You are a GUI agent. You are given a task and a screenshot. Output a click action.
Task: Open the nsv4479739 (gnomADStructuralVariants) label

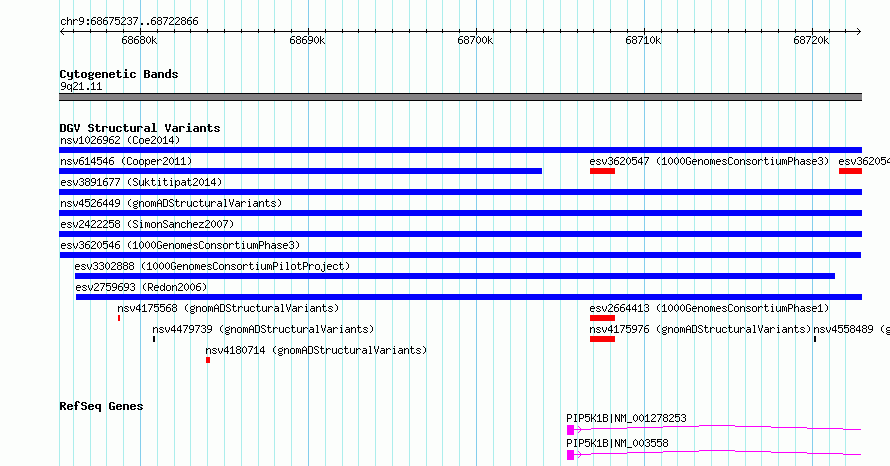(x=263, y=329)
